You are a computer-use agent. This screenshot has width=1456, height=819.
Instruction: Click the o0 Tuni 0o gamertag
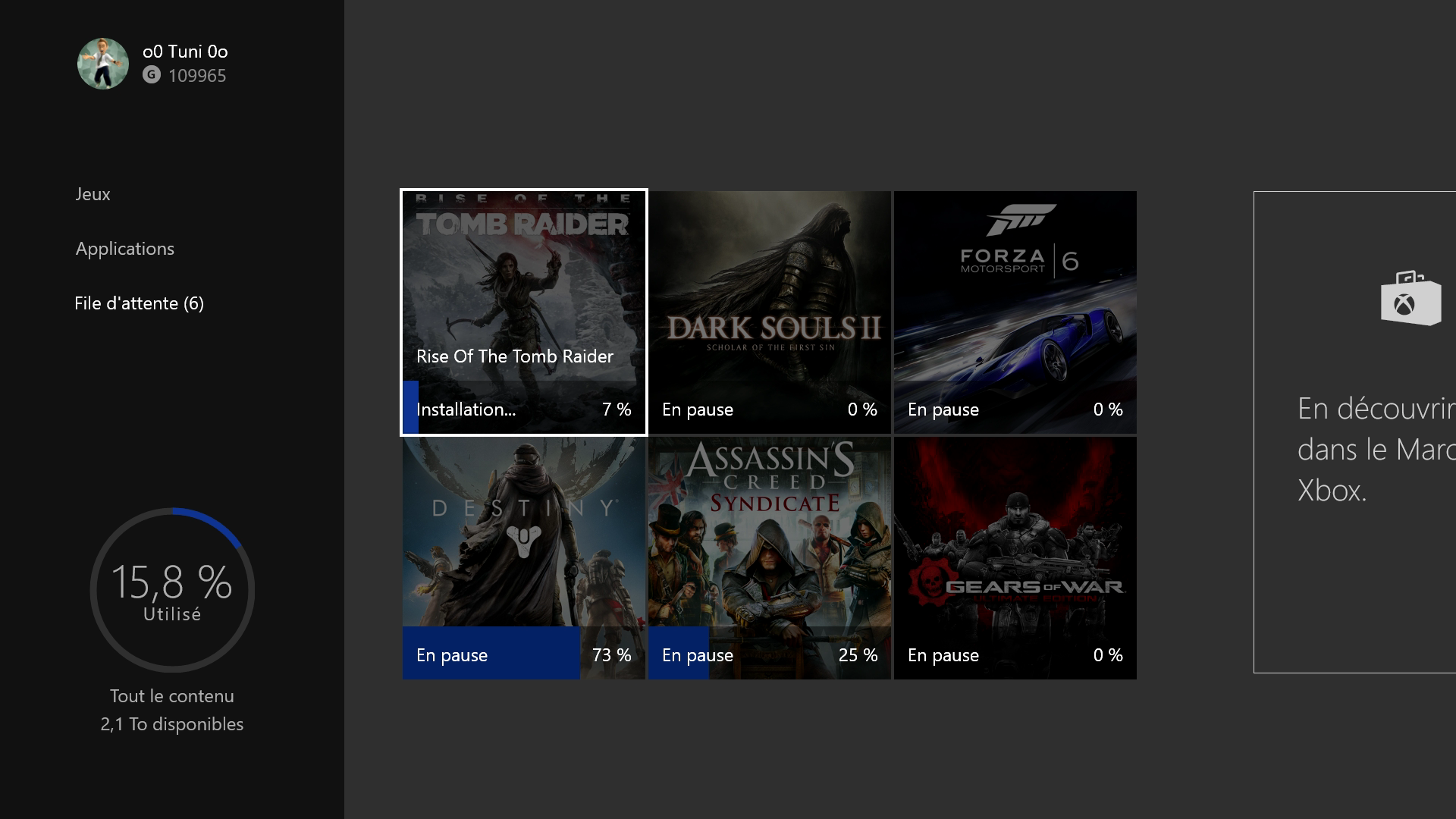(x=185, y=52)
